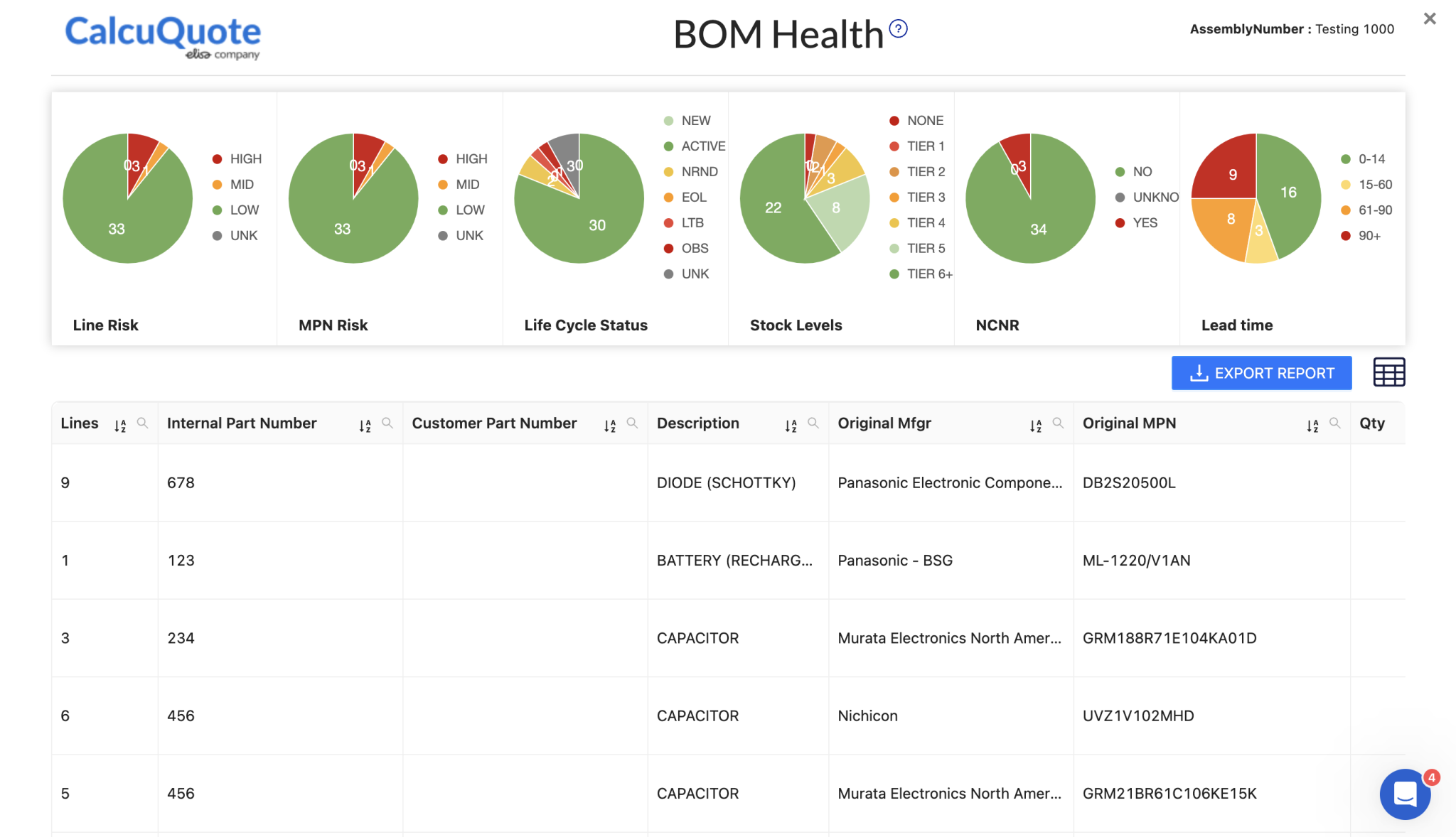Close the BOM Health view
Viewport: 1456px width, 837px height.
[x=1429, y=18]
